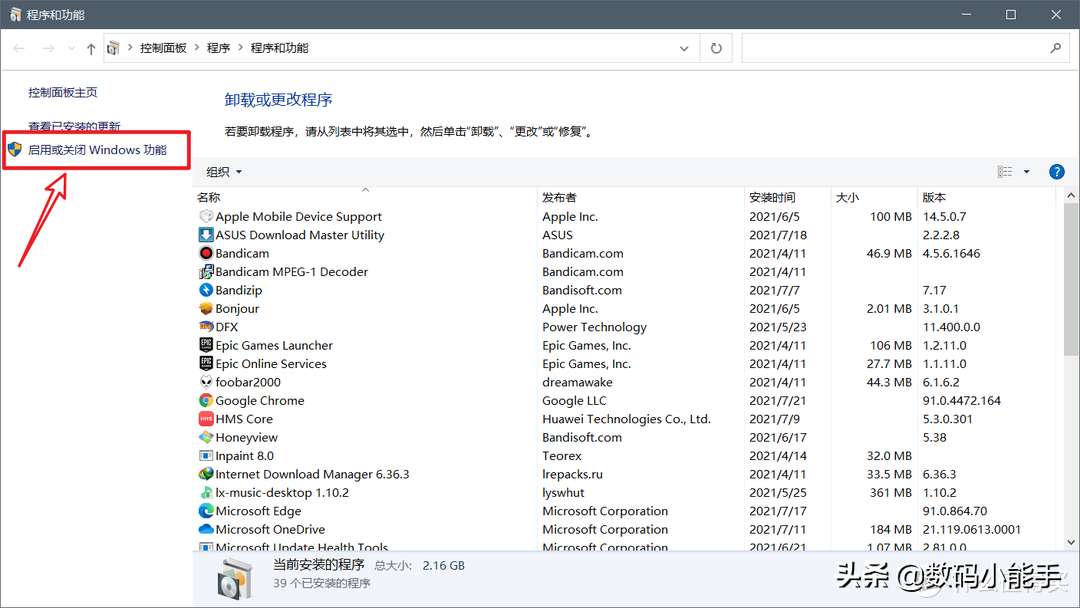Open the 控制面板主页 link
Viewport: 1080px width, 608px height.
(x=63, y=92)
